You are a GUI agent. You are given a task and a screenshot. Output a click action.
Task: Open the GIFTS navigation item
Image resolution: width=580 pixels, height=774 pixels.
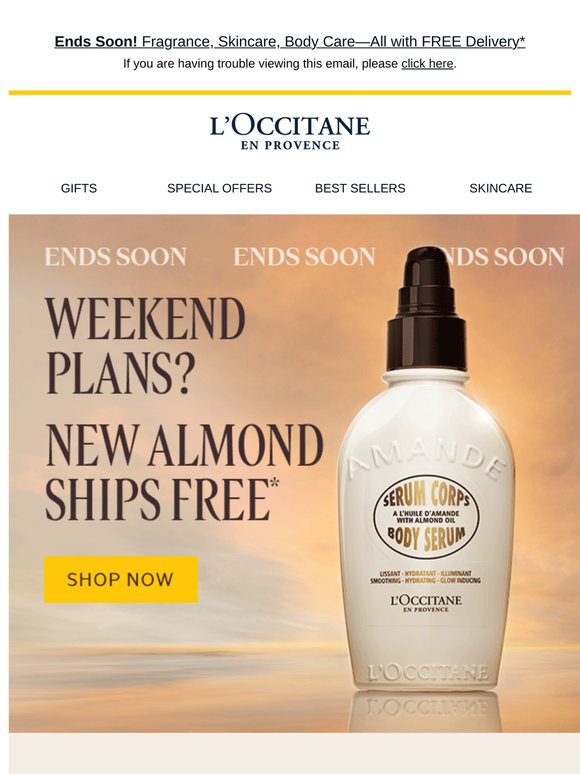pos(78,188)
